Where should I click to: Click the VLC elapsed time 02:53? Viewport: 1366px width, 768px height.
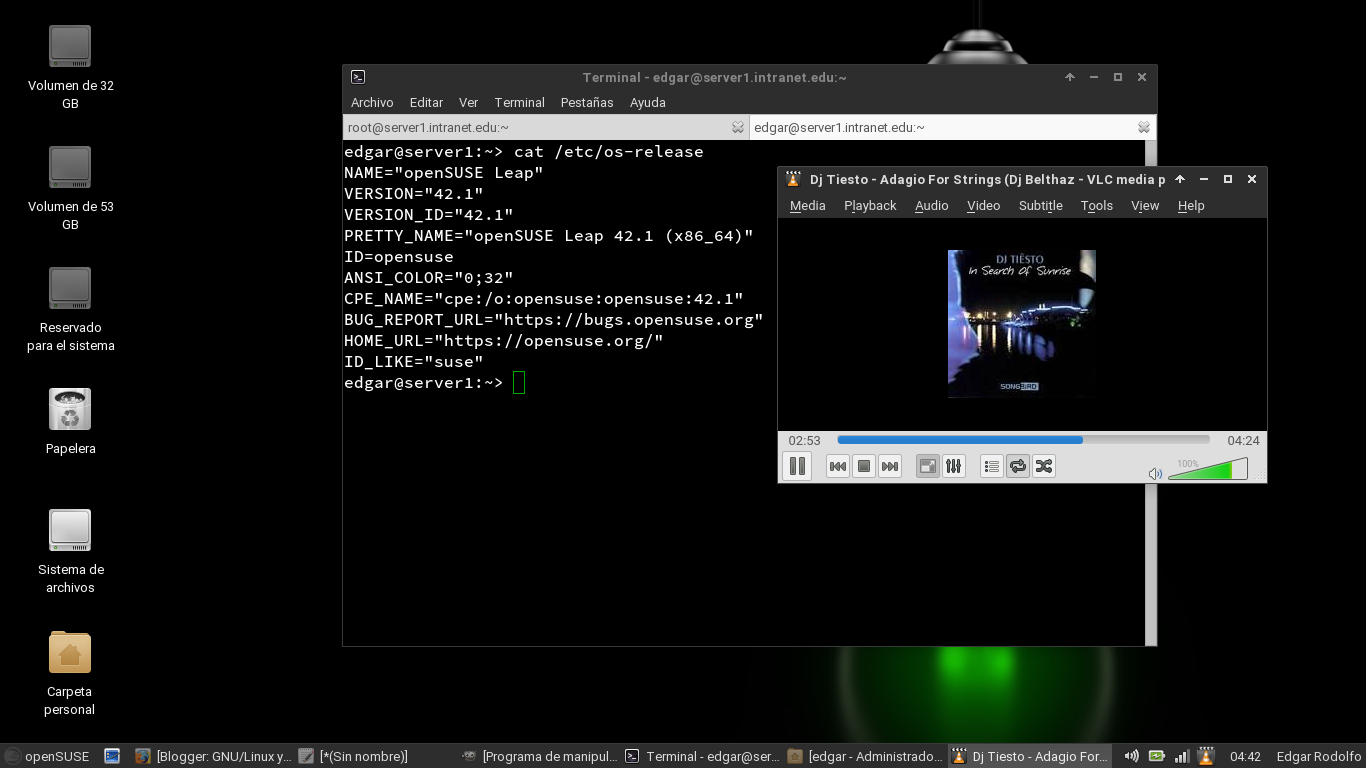point(804,440)
